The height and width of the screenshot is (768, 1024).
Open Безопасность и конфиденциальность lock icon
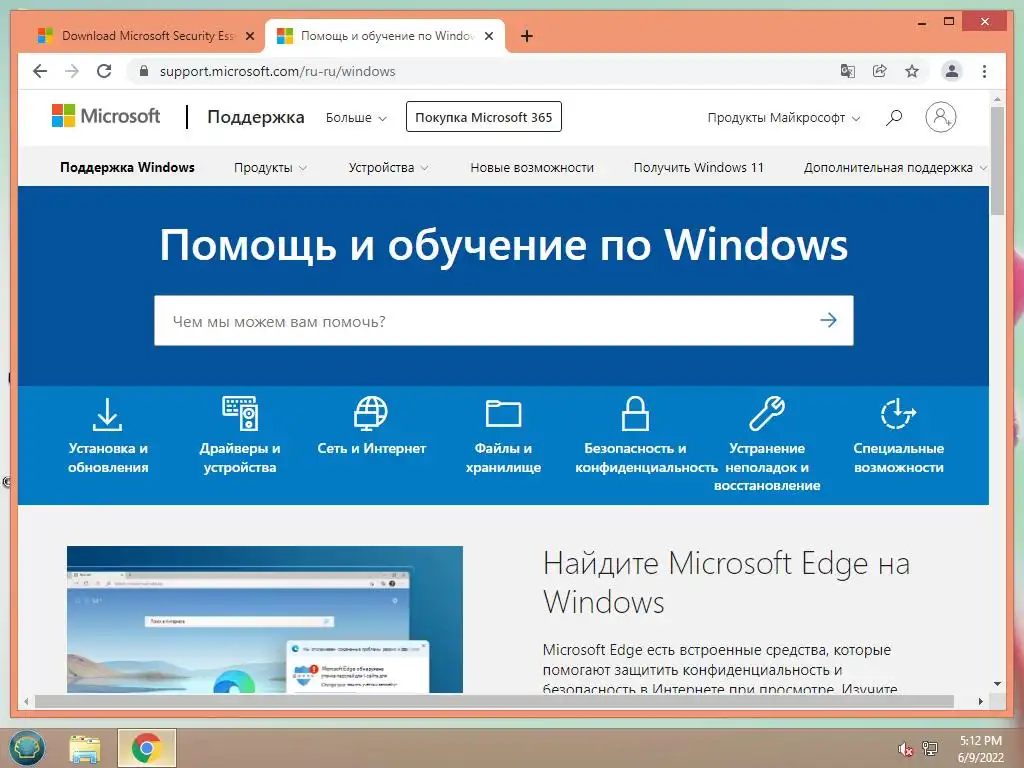click(635, 413)
